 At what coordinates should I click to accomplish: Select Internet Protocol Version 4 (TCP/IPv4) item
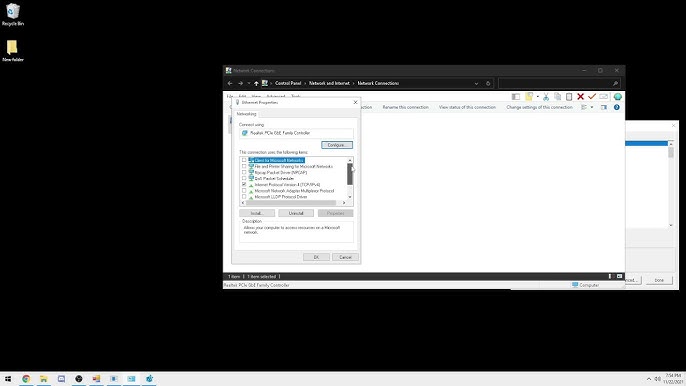[287, 185]
